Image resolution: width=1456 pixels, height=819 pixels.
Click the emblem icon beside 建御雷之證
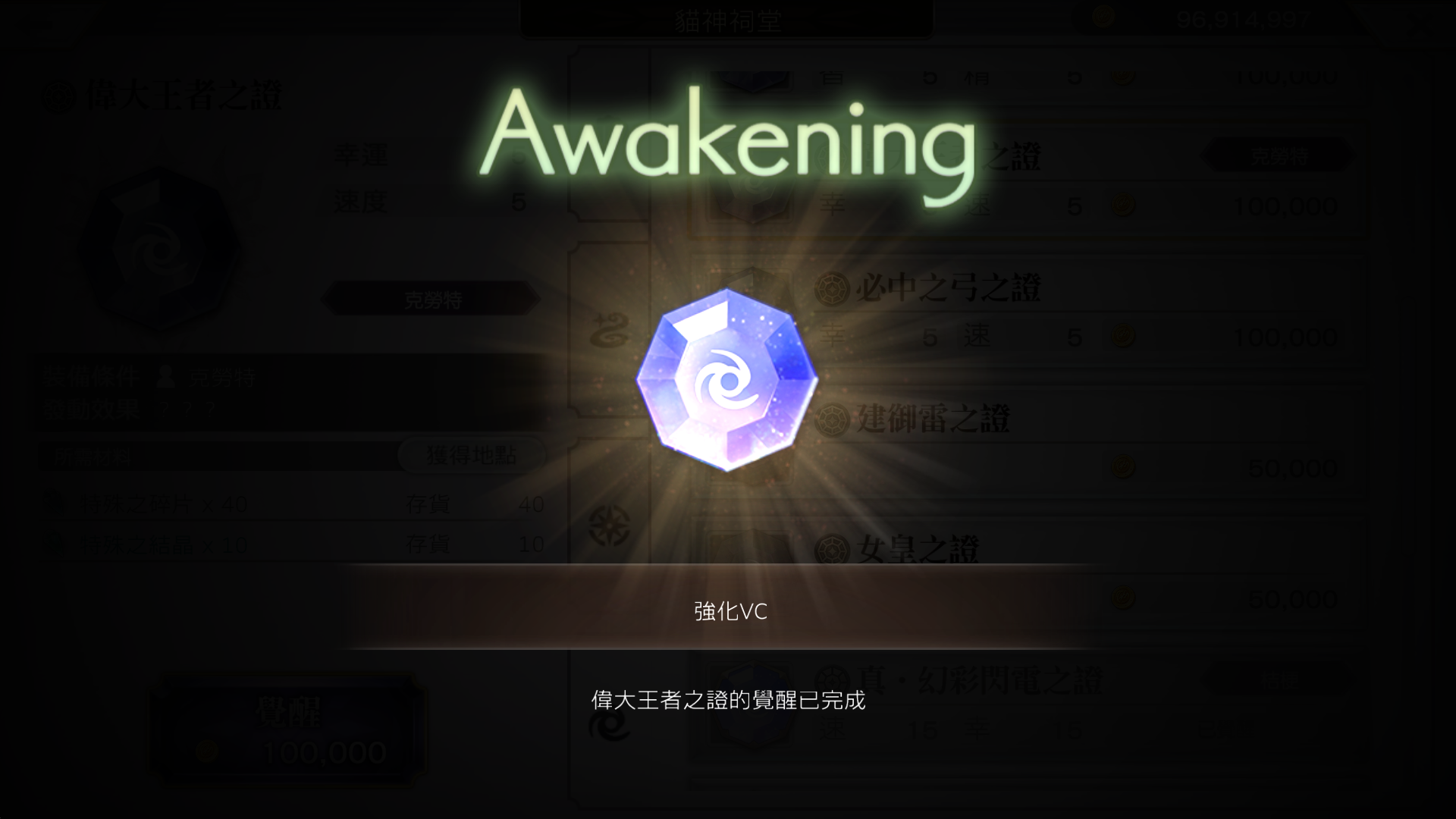coord(831,419)
